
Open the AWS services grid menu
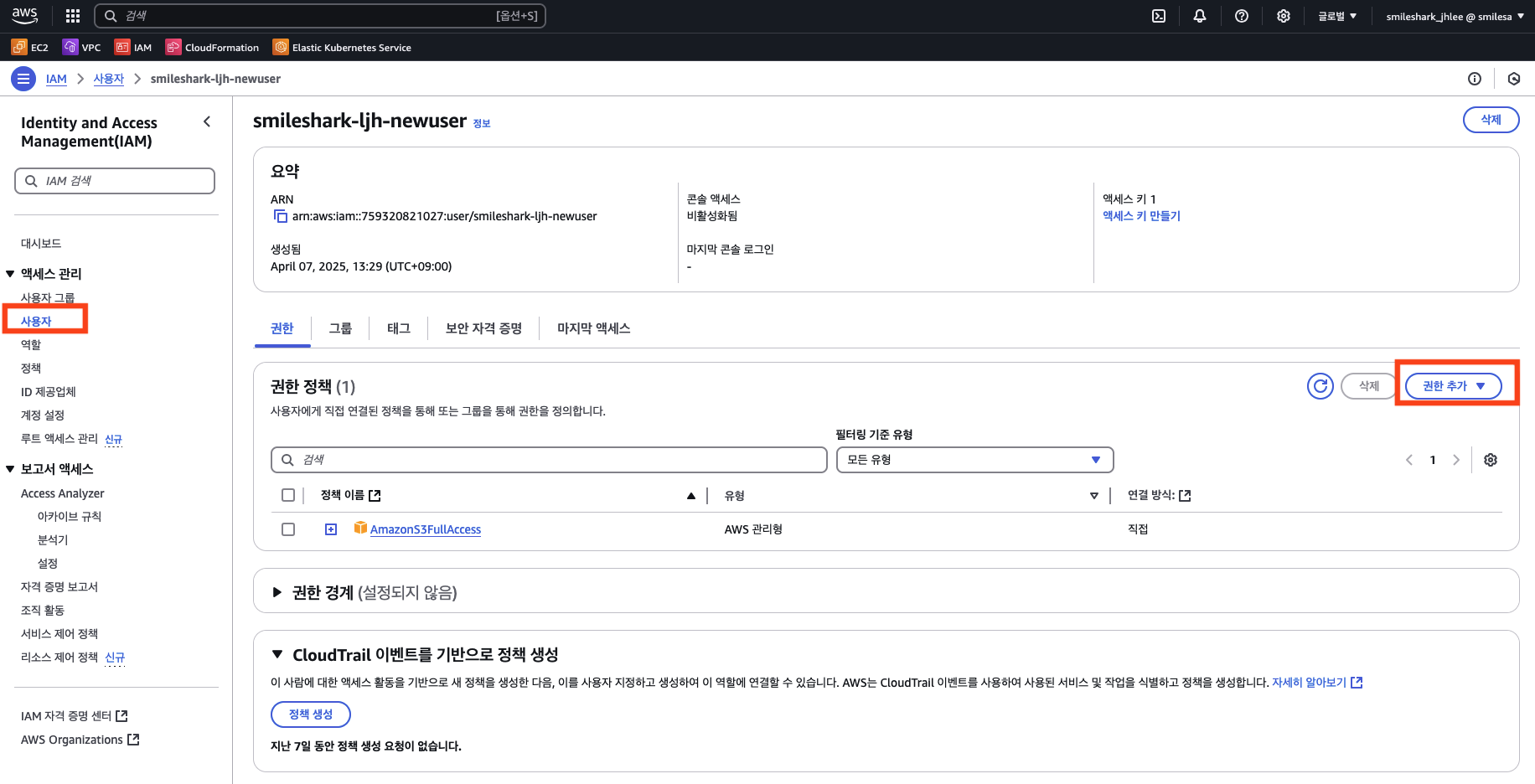(73, 16)
